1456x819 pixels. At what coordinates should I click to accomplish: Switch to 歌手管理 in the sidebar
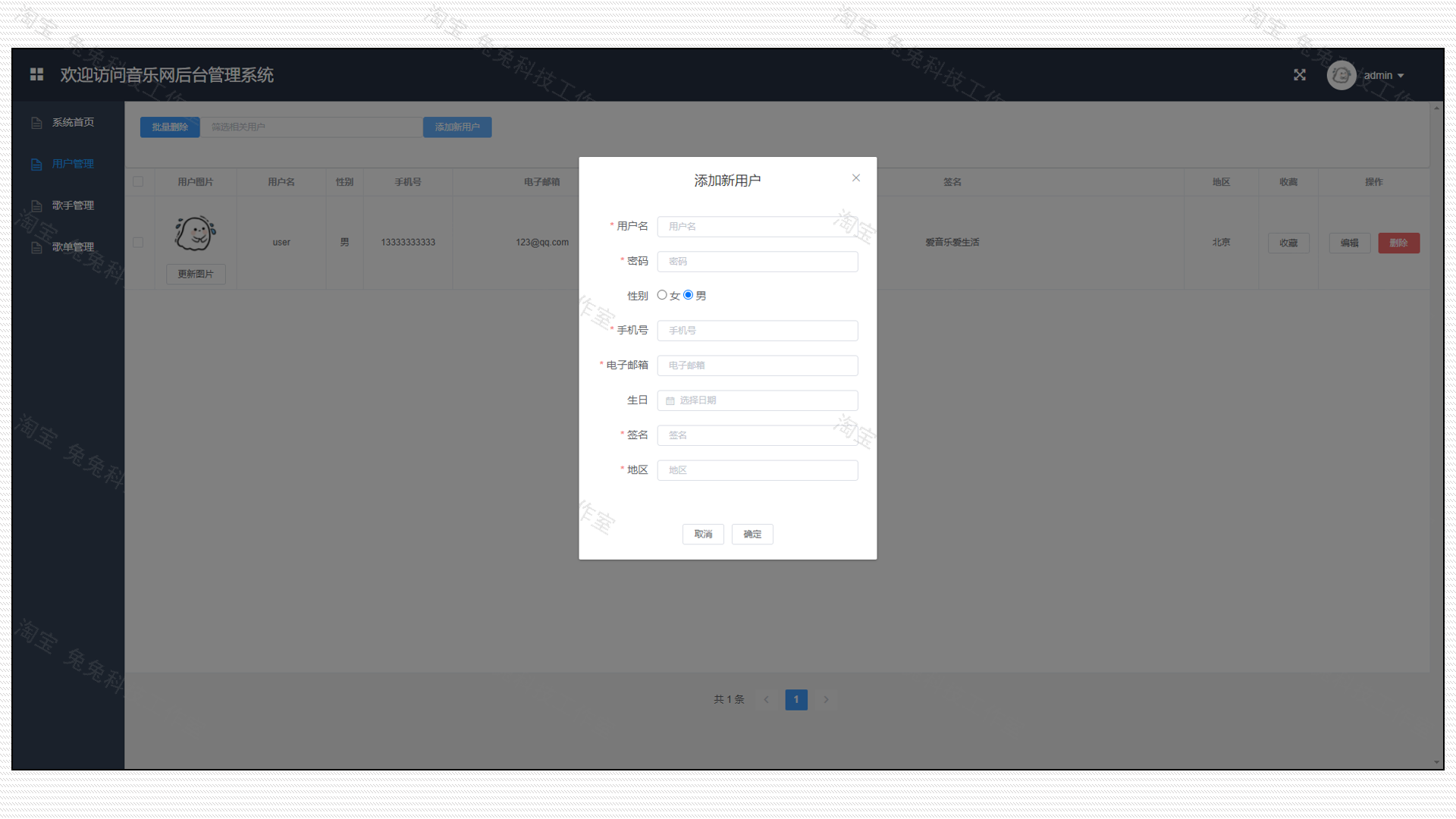pyautogui.click(x=72, y=205)
